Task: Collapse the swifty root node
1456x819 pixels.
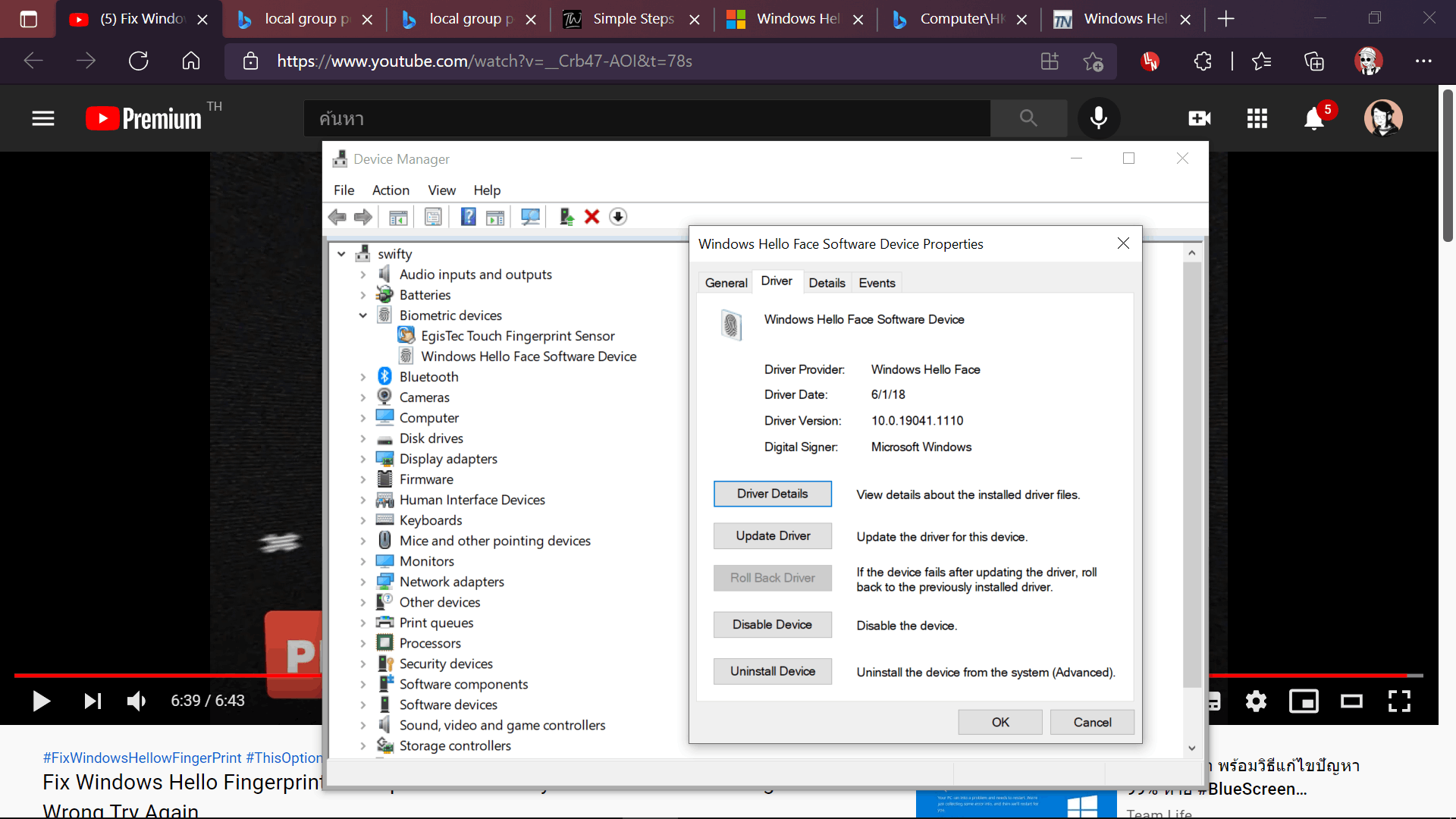Action: 341,254
